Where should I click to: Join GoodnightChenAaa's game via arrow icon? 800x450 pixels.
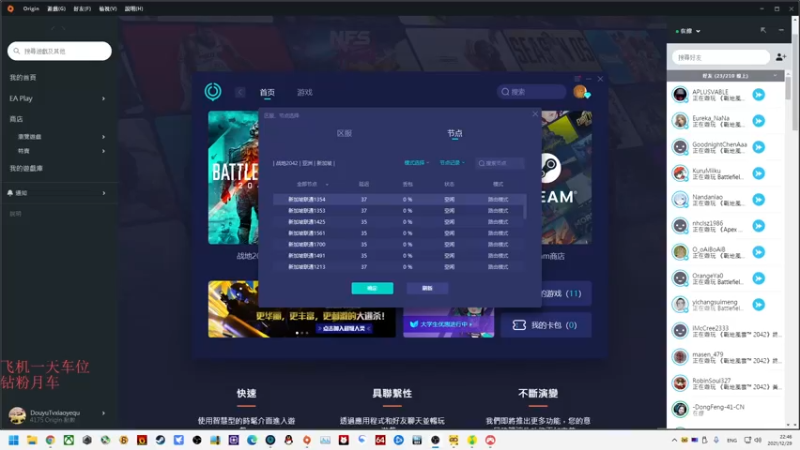(759, 147)
